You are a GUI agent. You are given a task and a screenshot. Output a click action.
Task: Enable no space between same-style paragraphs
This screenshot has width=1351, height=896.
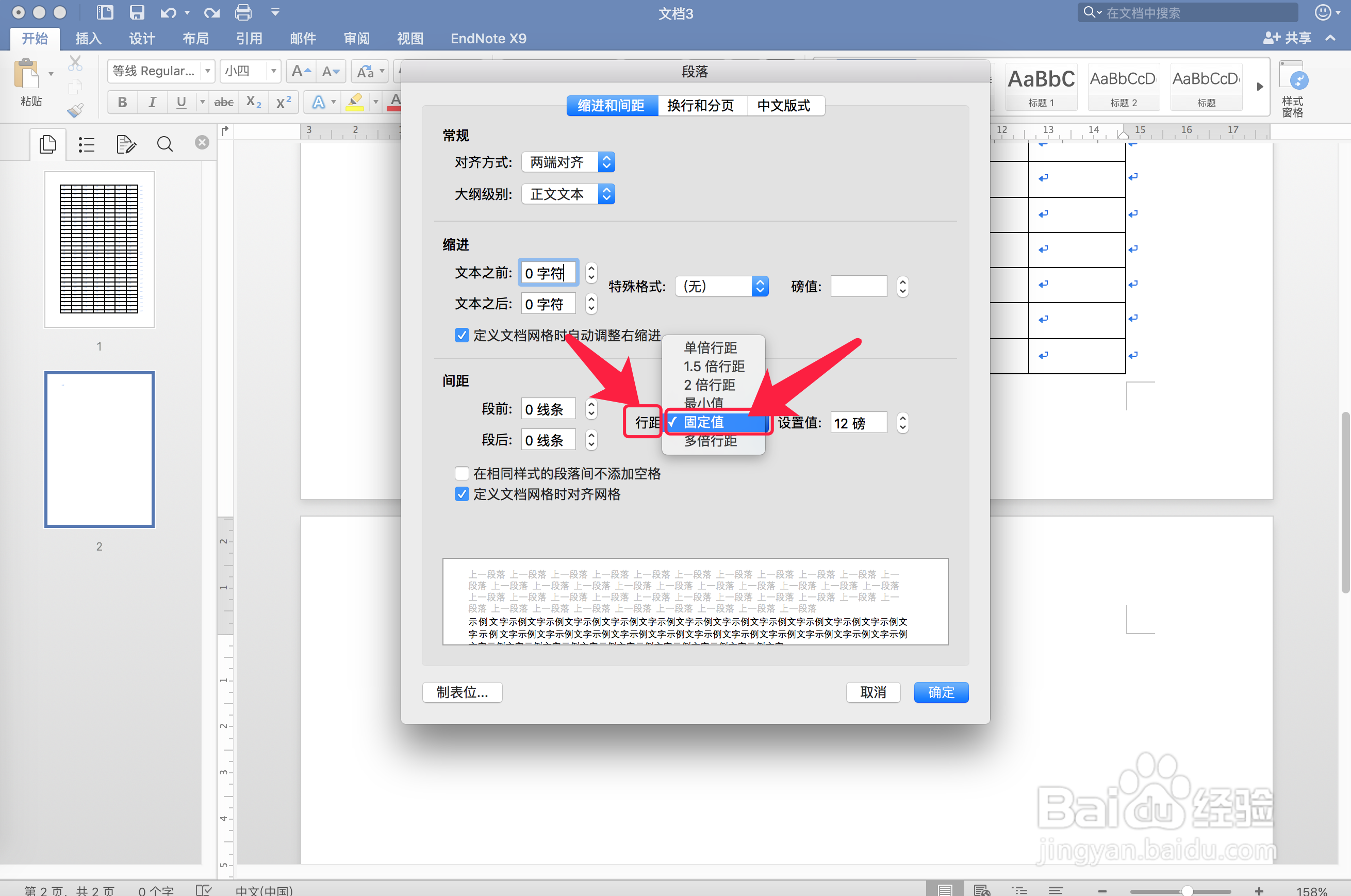click(x=462, y=473)
